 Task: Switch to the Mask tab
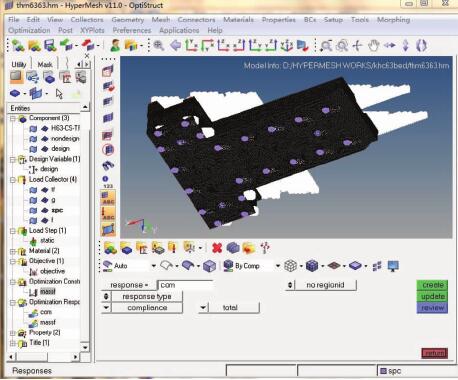45,64
